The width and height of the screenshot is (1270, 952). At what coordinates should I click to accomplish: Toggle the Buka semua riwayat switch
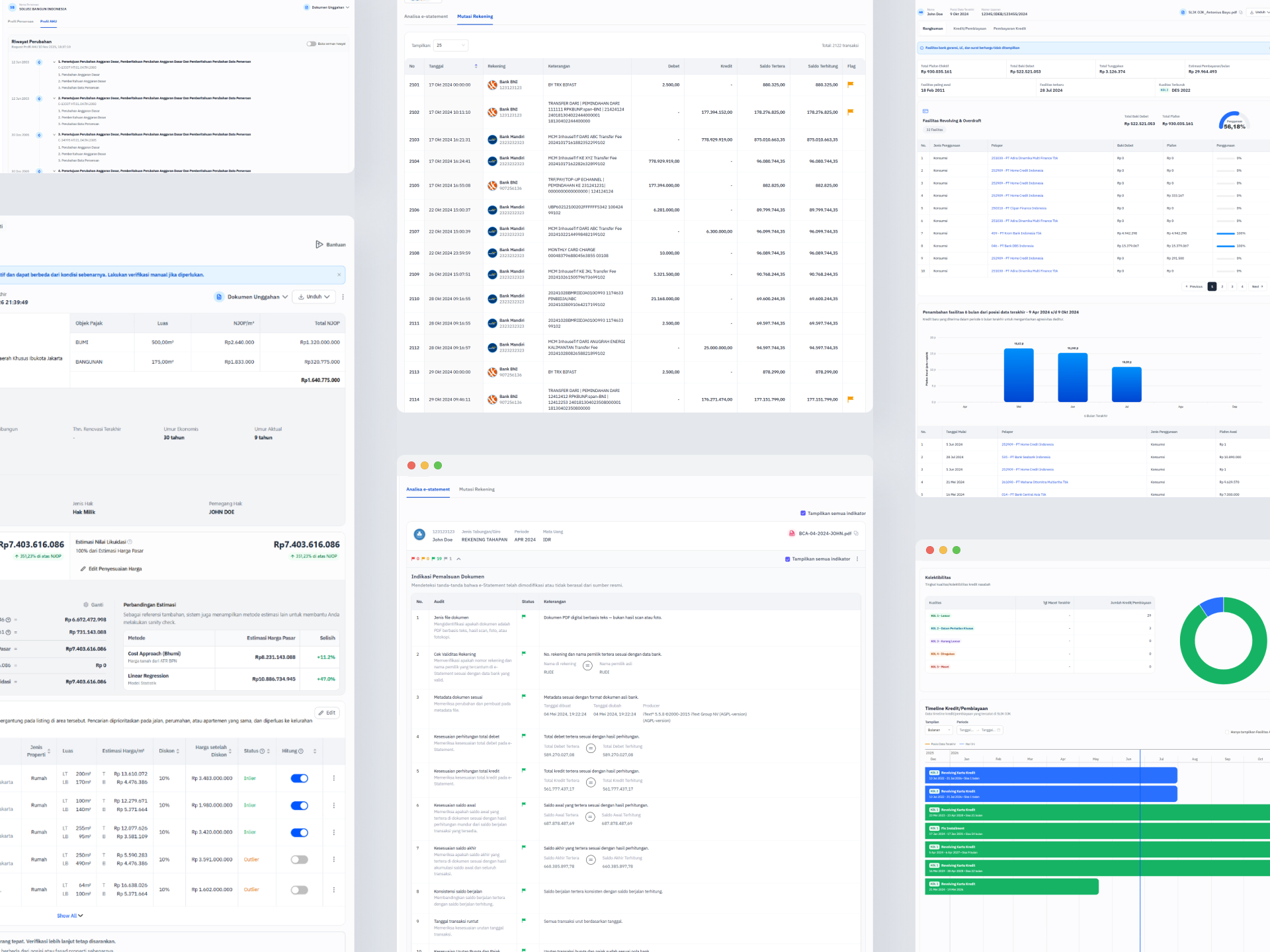311,44
